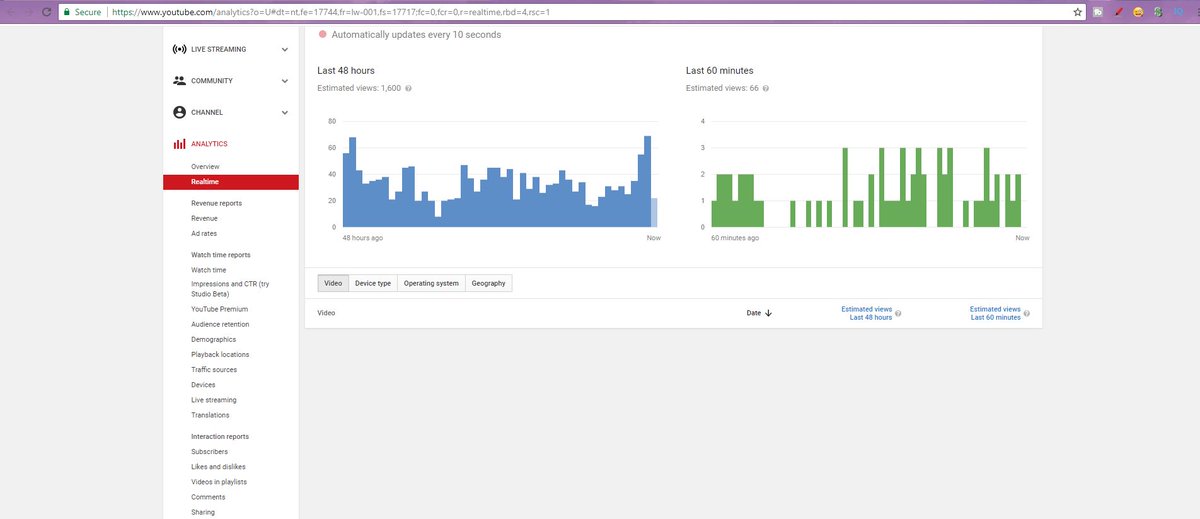Click help icon next to Last 48 hours column

[898, 313]
